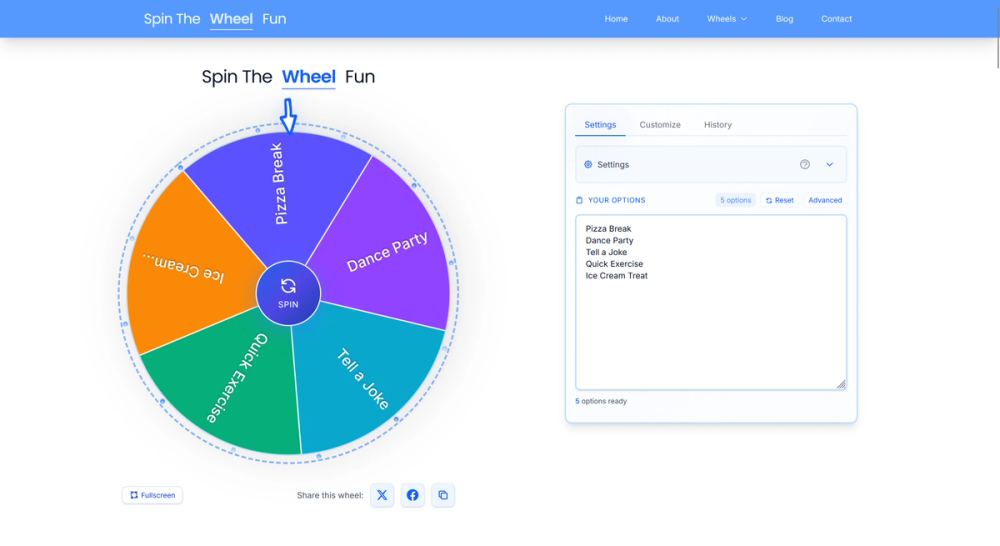Select the Settings tab
The height and width of the screenshot is (546, 1000).
point(600,125)
